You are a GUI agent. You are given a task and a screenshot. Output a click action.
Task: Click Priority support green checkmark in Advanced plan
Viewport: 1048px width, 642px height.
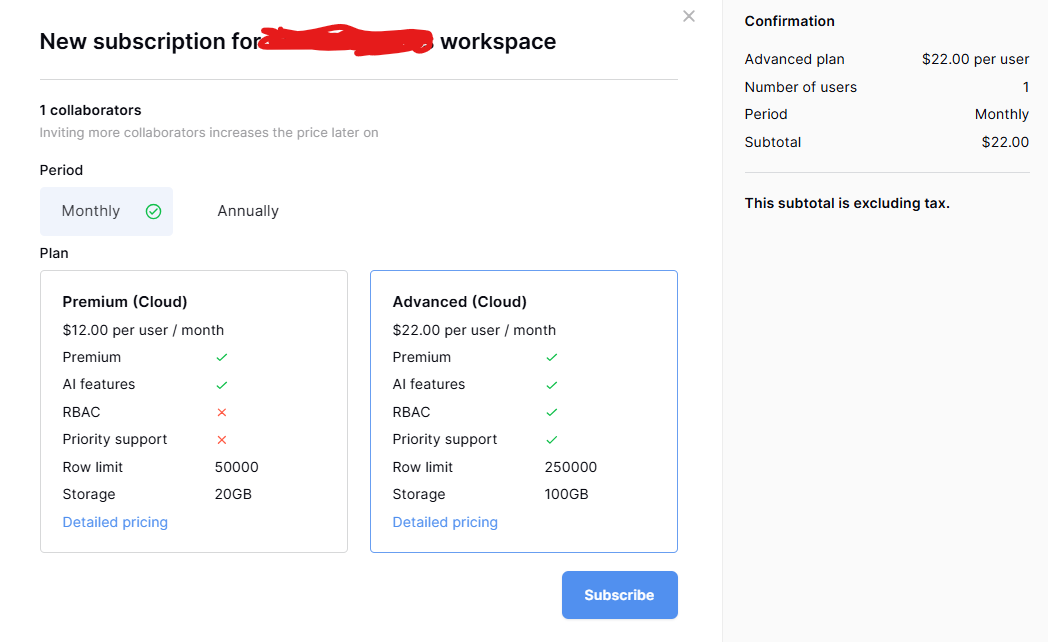coord(552,440)
